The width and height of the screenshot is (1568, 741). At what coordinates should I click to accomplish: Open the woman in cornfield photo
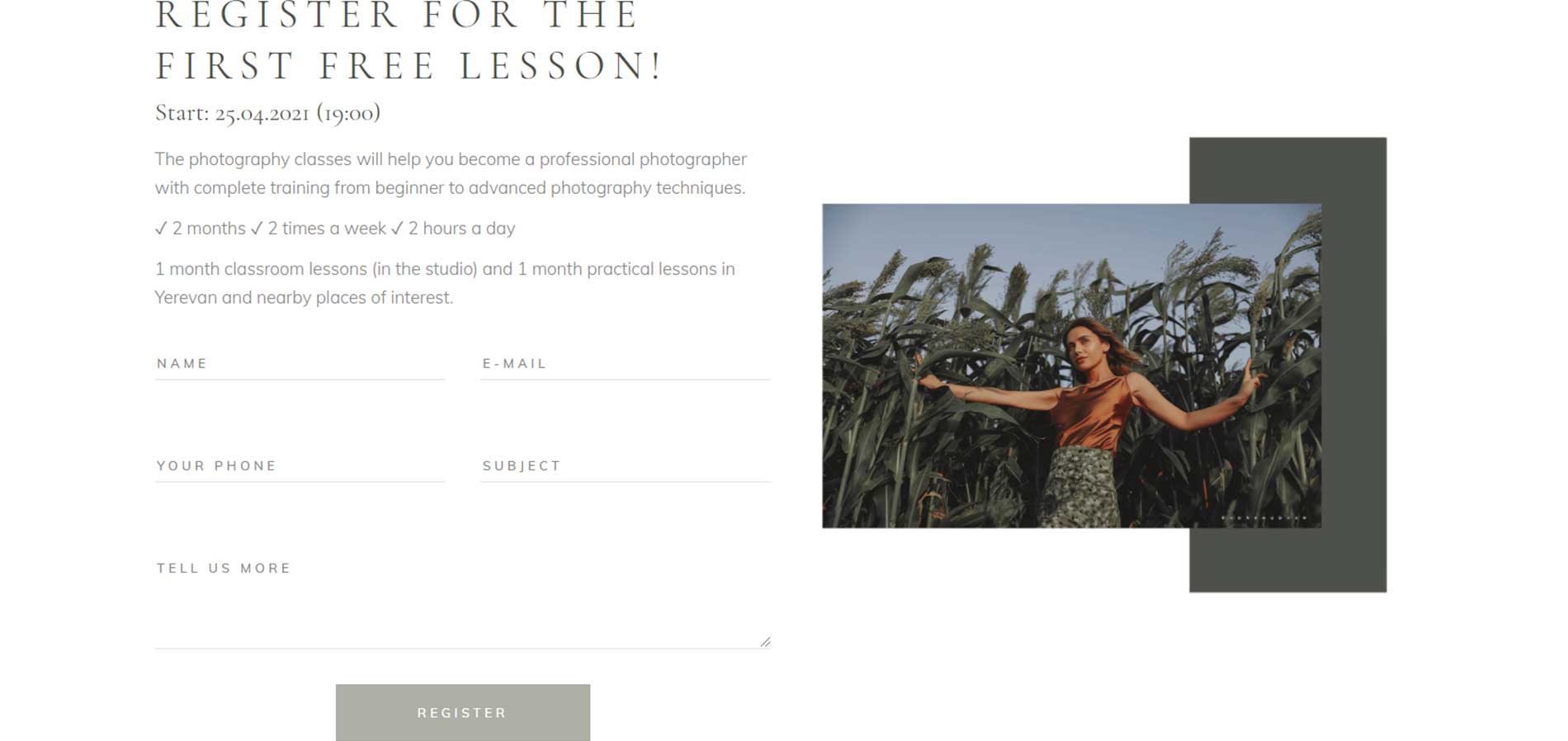[1071, 366]
